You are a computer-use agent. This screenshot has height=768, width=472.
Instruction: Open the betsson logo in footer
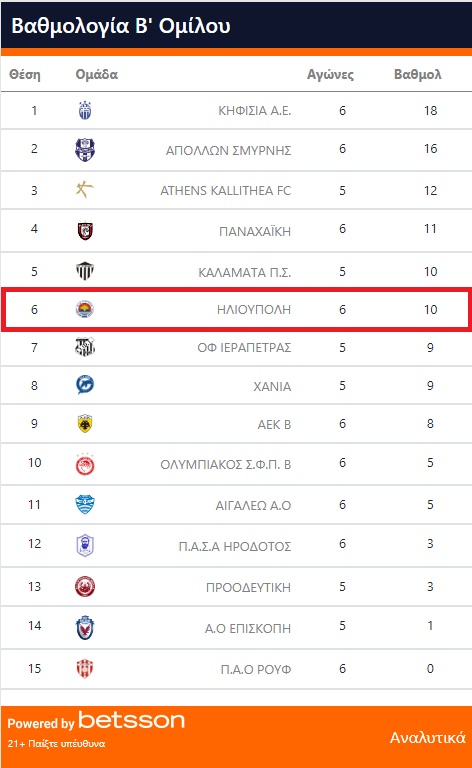[x=131, y=720]
